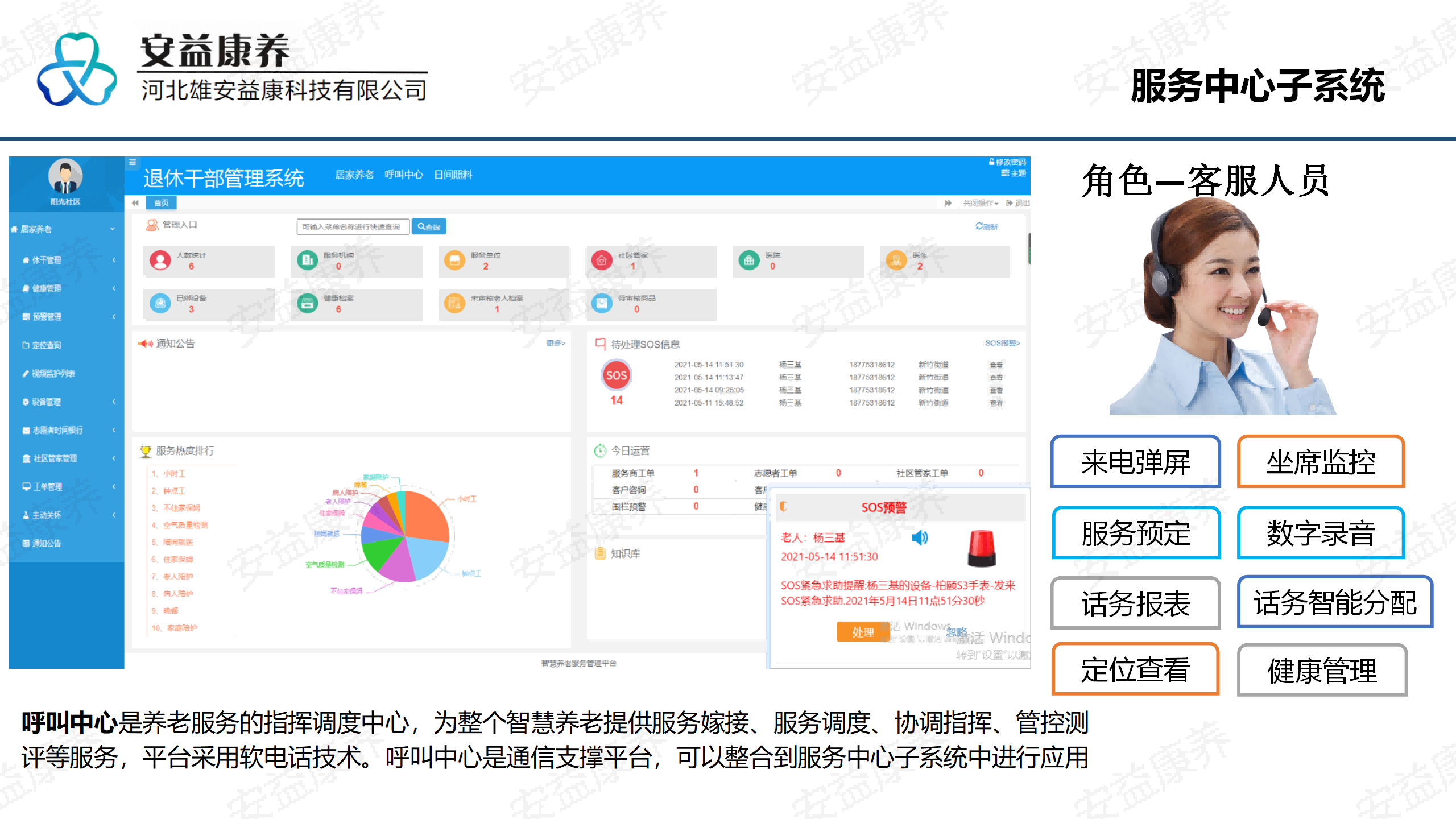Click 查看 for the 11:13:47 SOS record
Screen dimensions: 1456x819
(996, 377)
